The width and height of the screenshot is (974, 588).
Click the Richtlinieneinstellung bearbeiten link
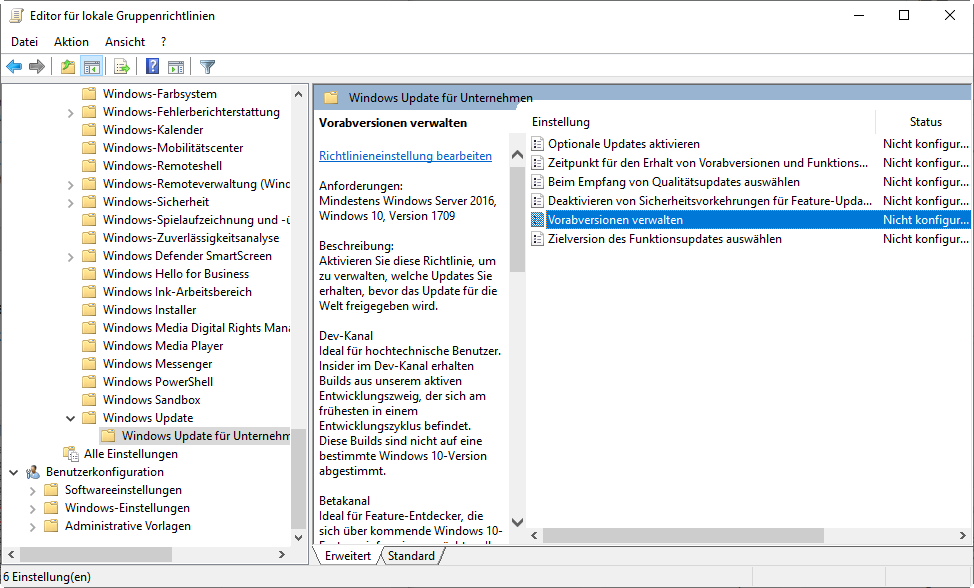coord(405,156)
